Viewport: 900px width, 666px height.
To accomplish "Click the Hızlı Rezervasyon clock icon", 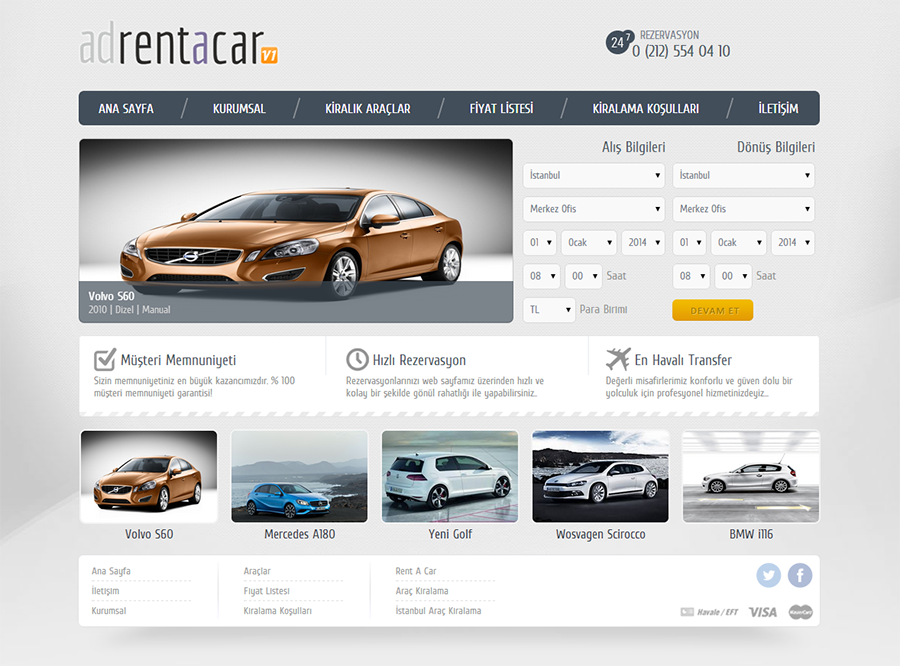I will pos(357,359).
